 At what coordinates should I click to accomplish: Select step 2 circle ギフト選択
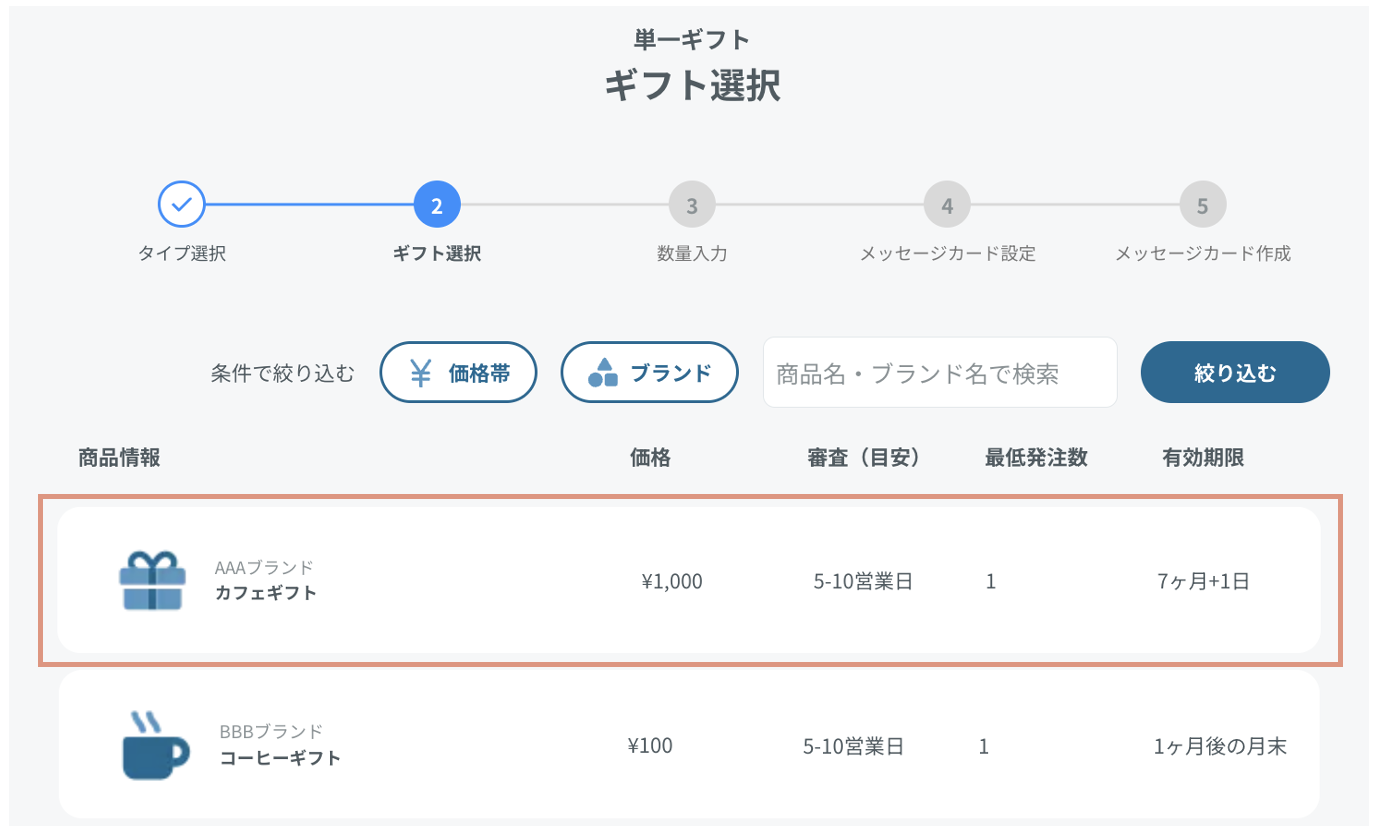point(437,206)
